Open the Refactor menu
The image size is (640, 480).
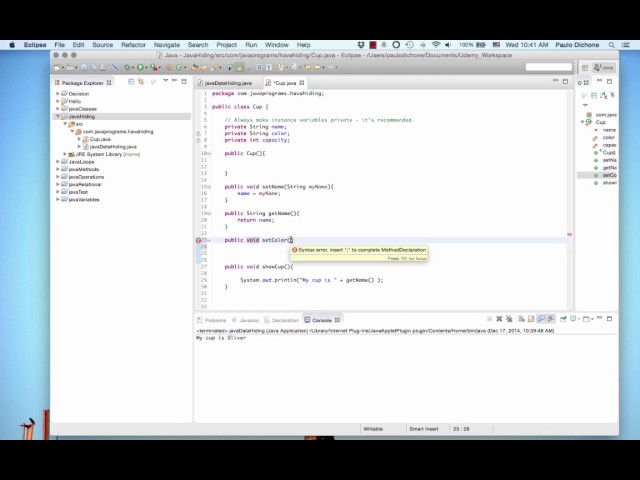point(133,44)
